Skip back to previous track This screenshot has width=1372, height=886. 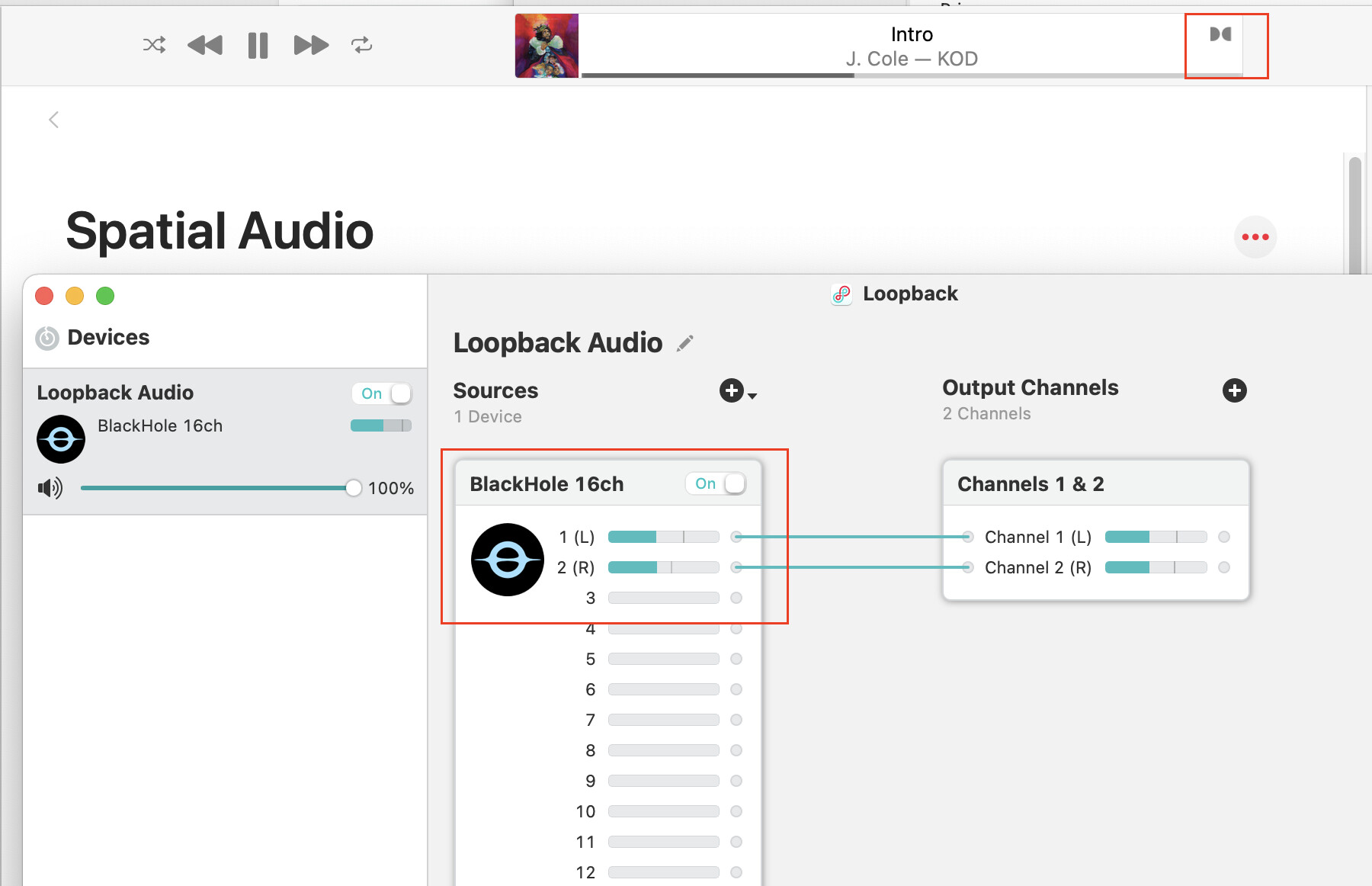pyautogui.click(x=205, y=45)
